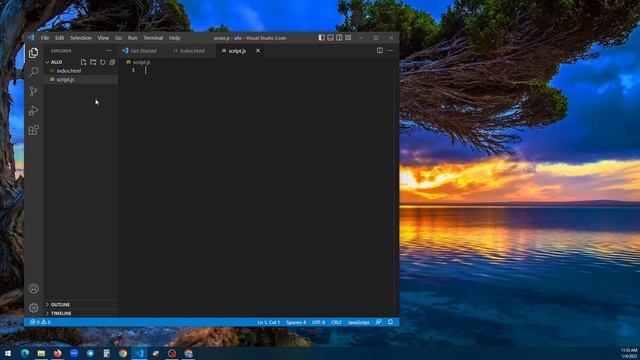
Task: Open the Run and Debug view
Action: tap(33, 111)
